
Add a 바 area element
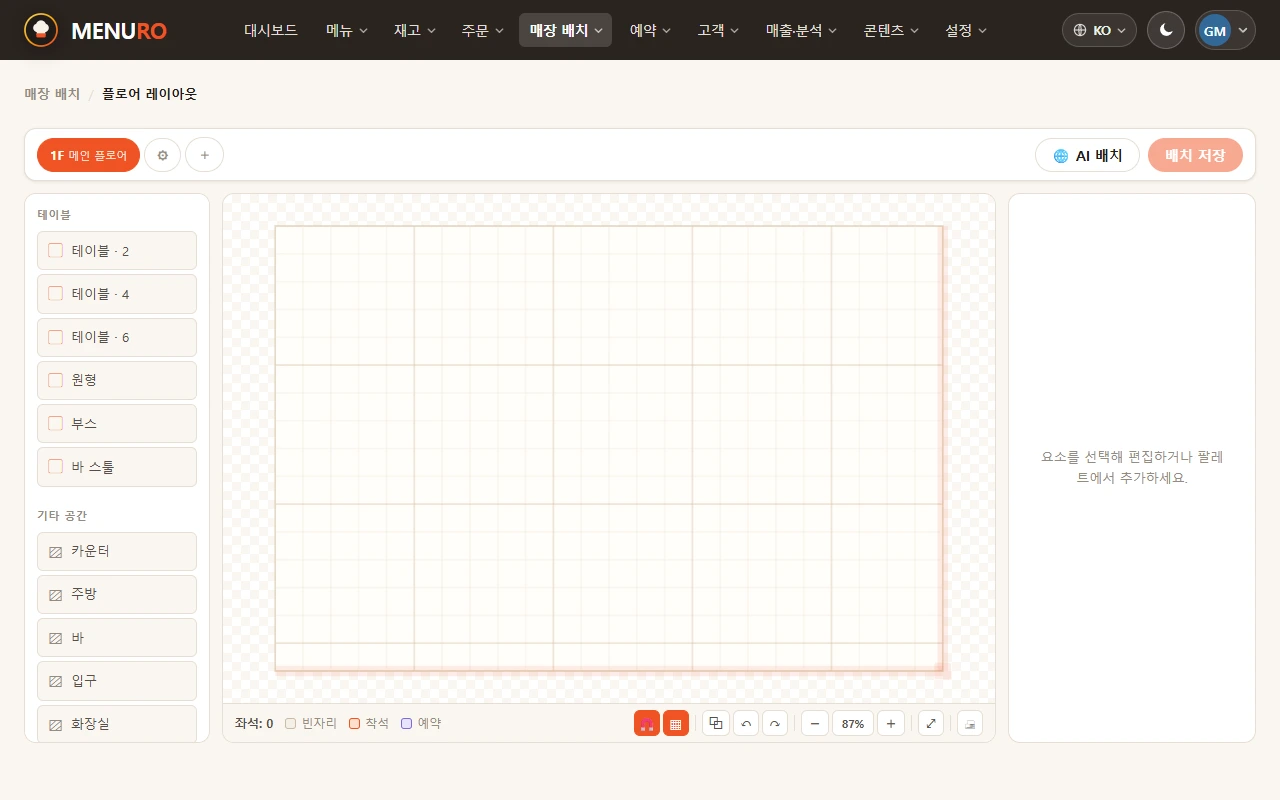[117, 637]
